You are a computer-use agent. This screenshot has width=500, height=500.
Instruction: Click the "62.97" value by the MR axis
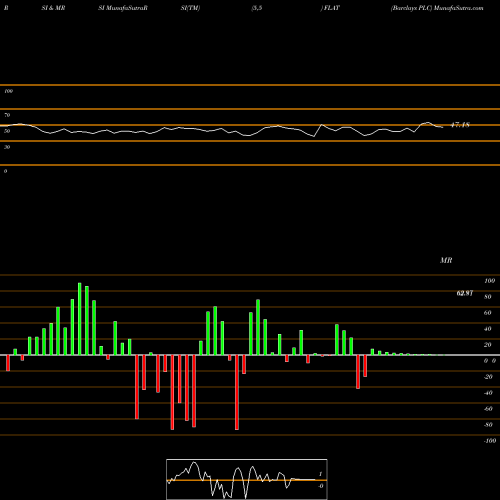(x=465, y=293)
